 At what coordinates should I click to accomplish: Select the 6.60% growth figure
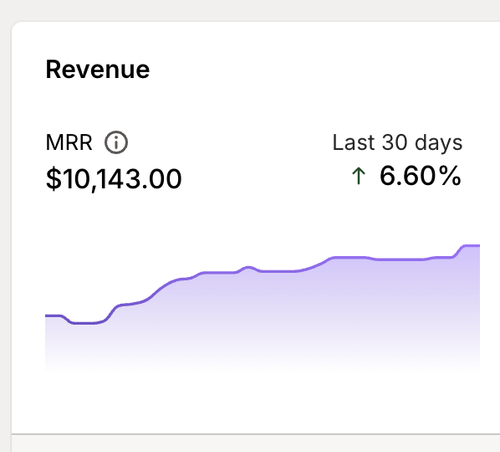click(421, 176)
